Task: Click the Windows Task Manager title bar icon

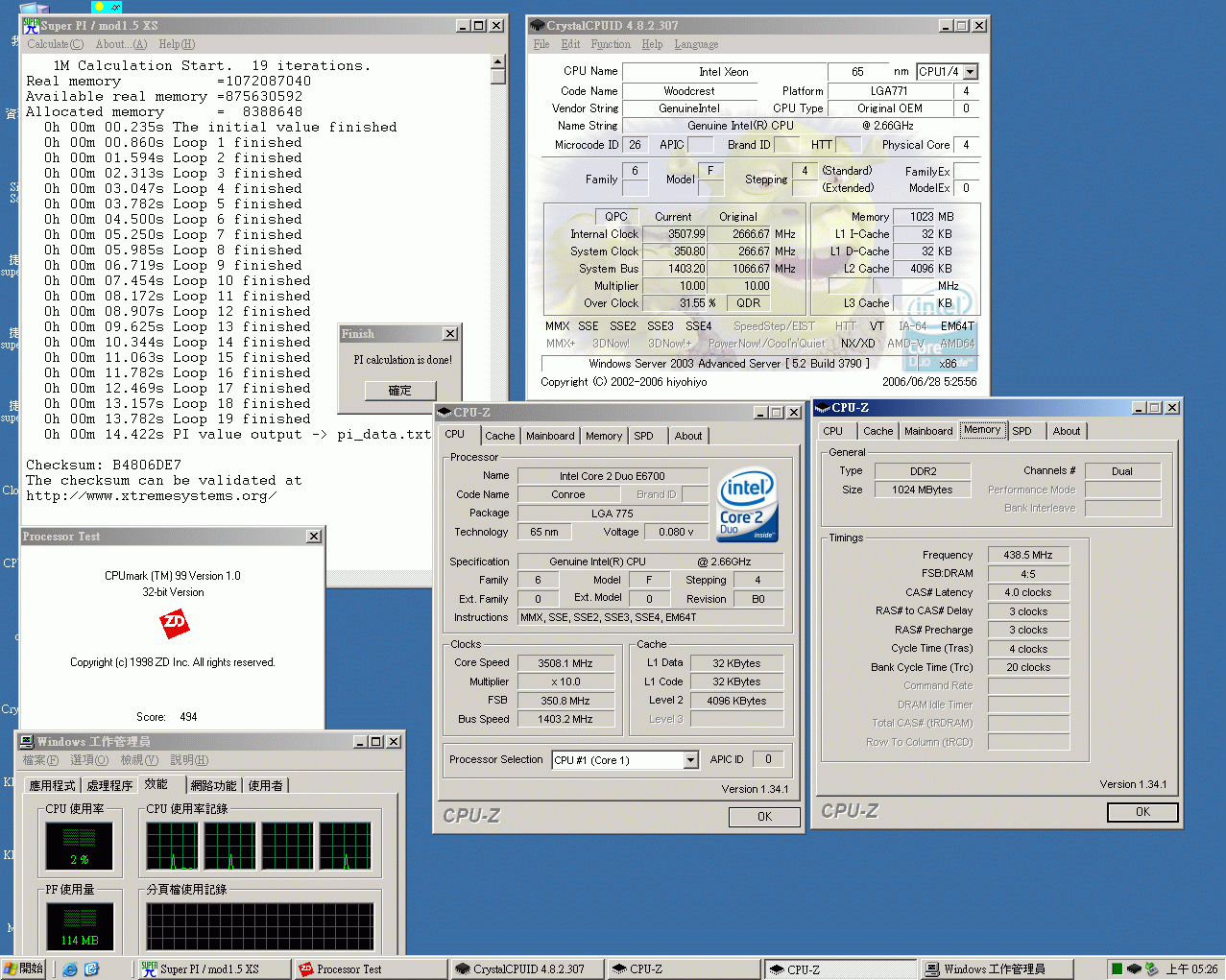Action: (x=27, y=742)
